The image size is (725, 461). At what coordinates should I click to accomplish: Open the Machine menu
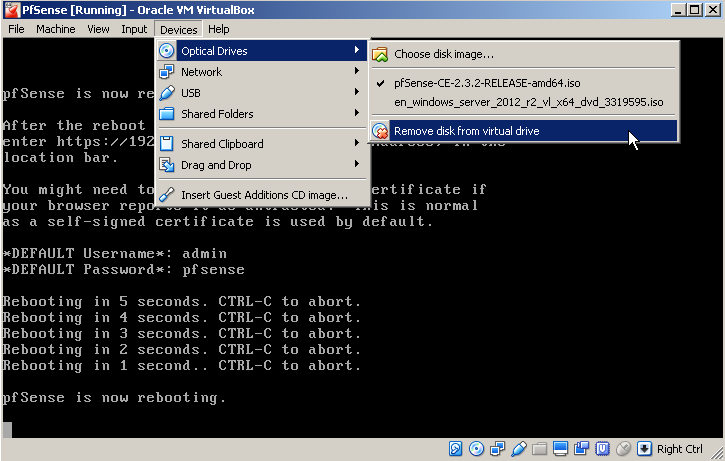55,29
